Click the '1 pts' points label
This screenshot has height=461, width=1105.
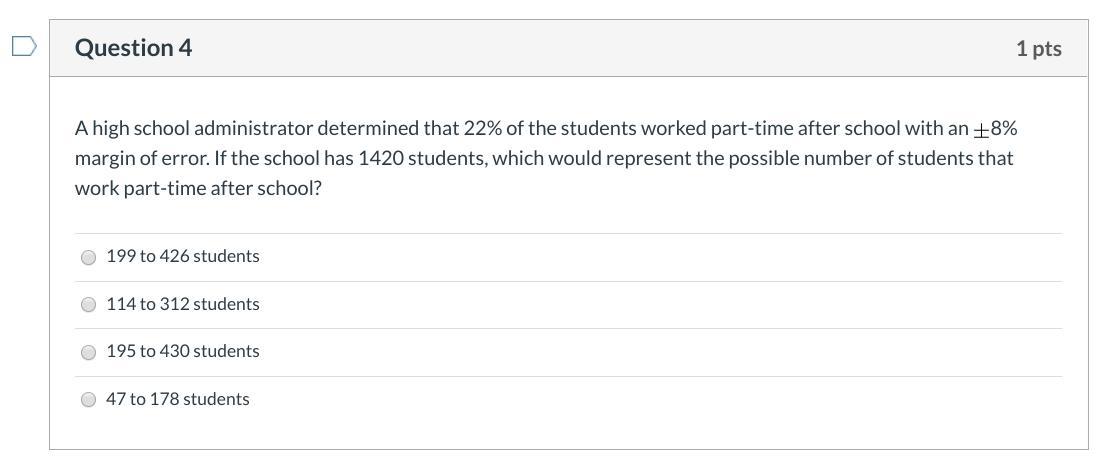click(x=1038, y=48)
